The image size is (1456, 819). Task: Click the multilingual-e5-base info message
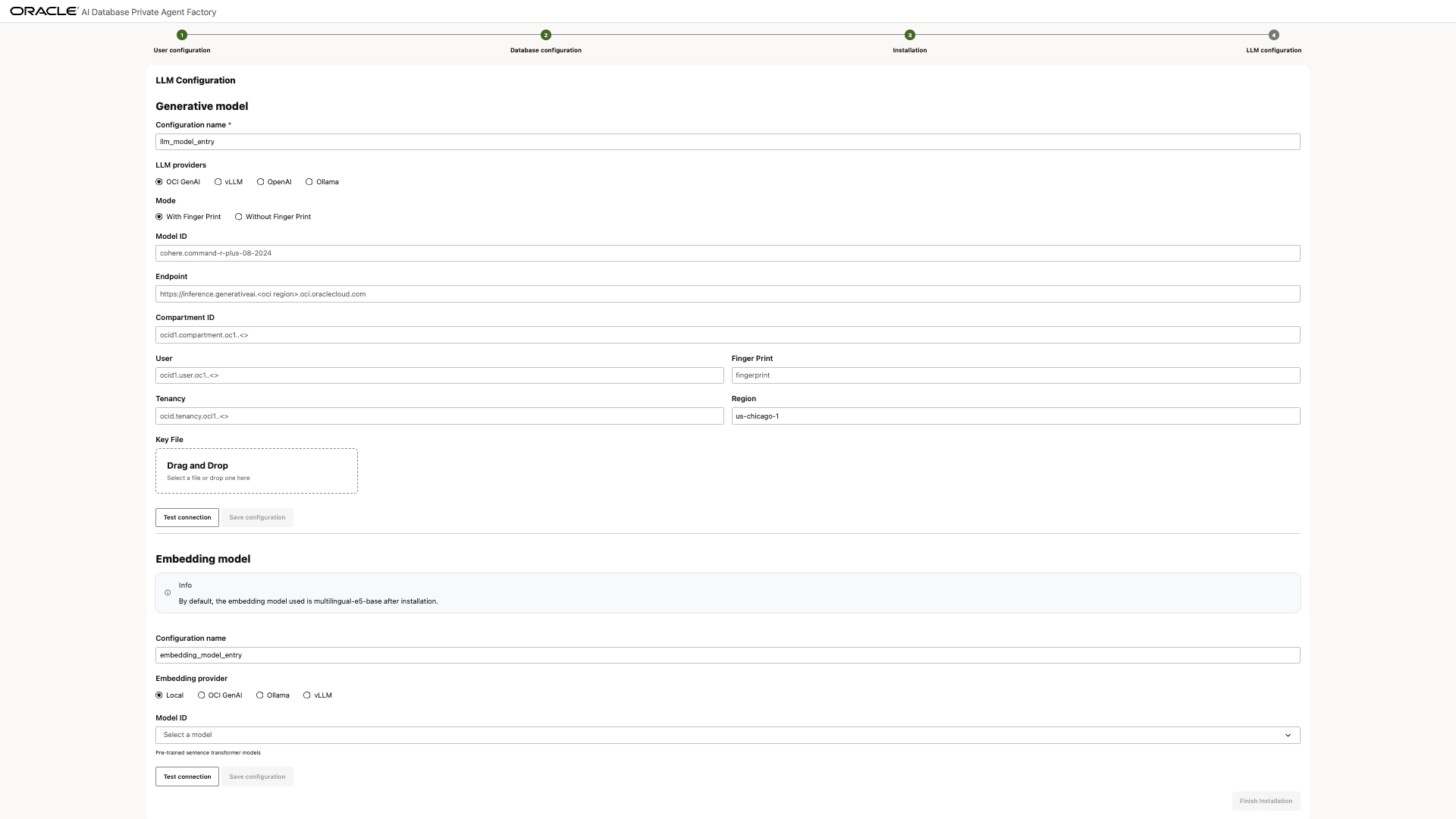pos(308,601)
